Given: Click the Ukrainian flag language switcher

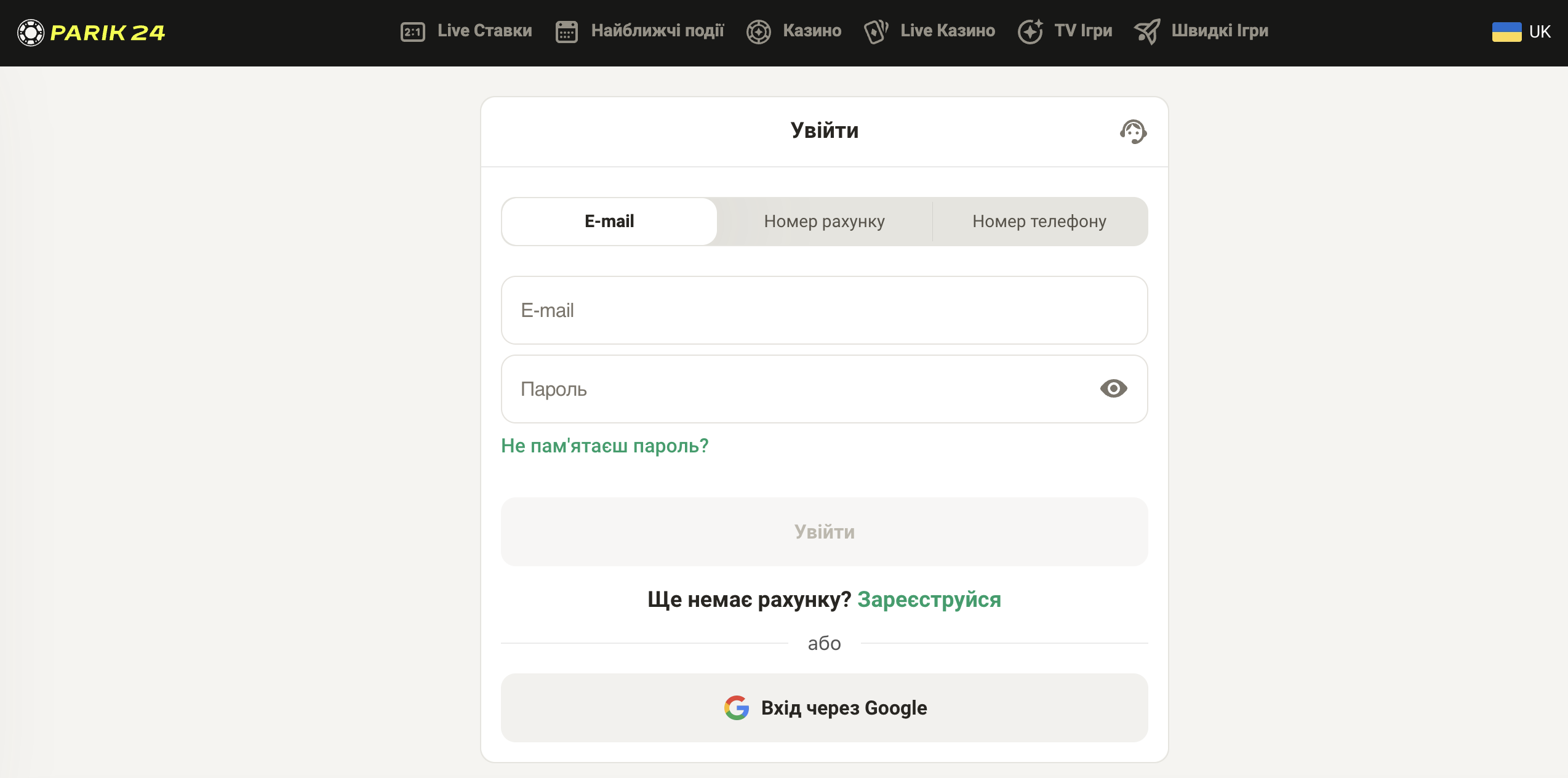Looking at the screenshot, I should click(x=1506, y=32).
